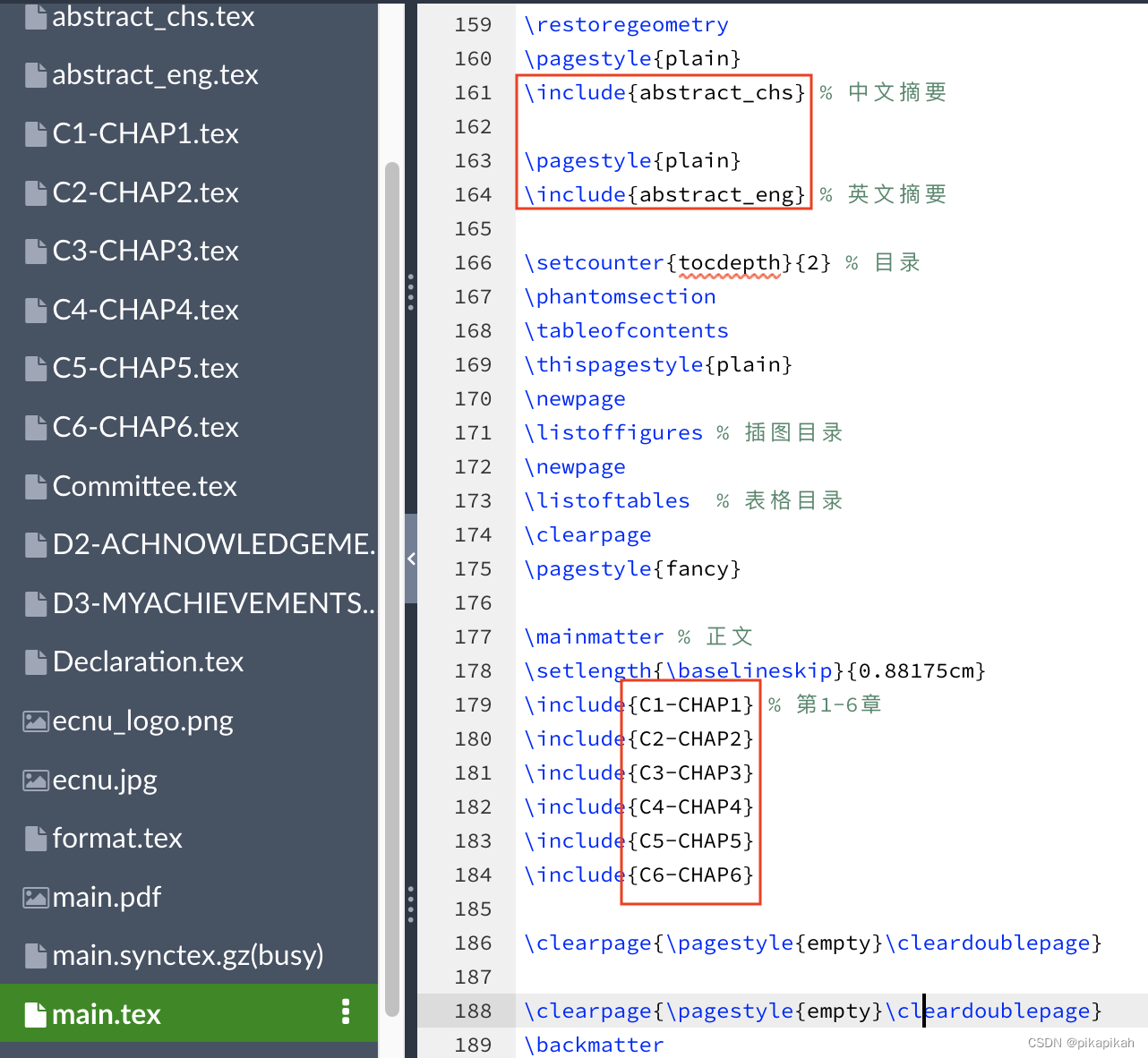Click the file icon beside Committee.tex
The width and height of the screenshot is (1148, 1058).
click(36, 487)
